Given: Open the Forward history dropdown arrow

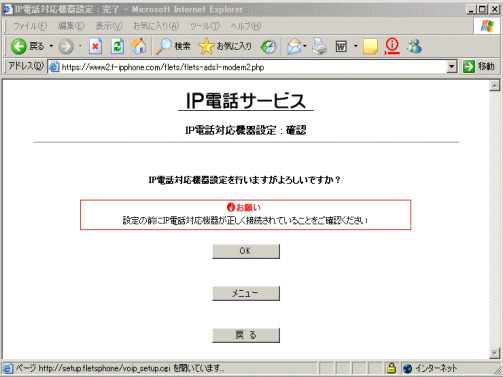Looking at the screenshot, I should pyautogui.click(x=80, y=46).
